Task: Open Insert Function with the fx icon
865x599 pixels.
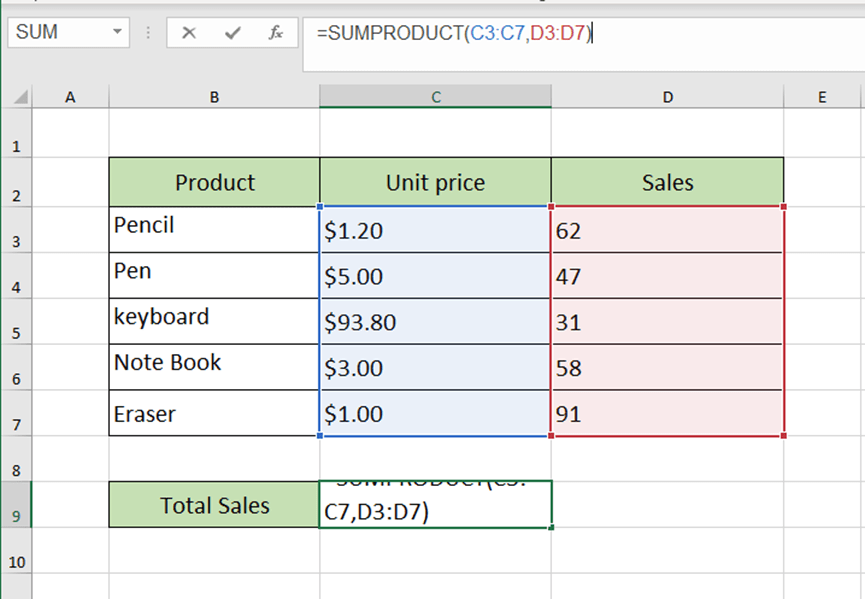Action: 275,33
